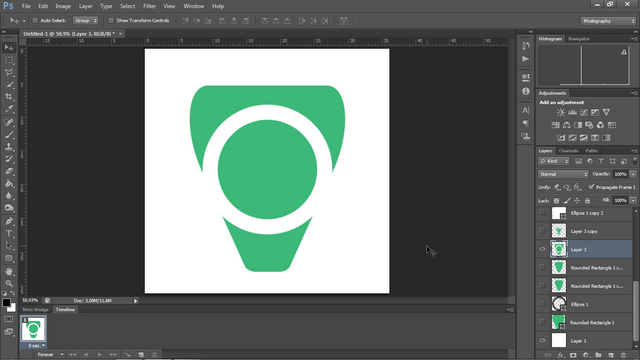Select the Move tool
Screen dimensions: 640x360
coord(9,48)
